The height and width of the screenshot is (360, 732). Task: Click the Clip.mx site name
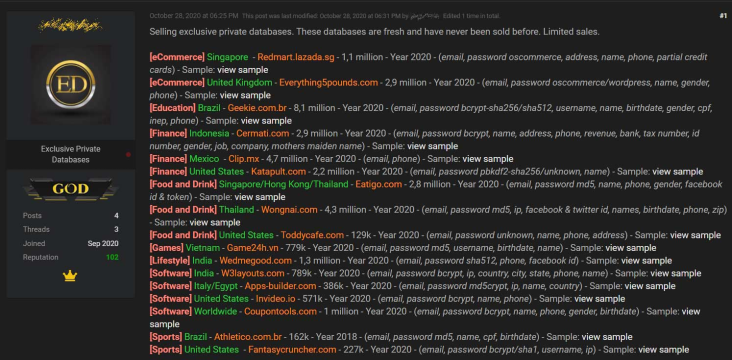coord(244,159)
